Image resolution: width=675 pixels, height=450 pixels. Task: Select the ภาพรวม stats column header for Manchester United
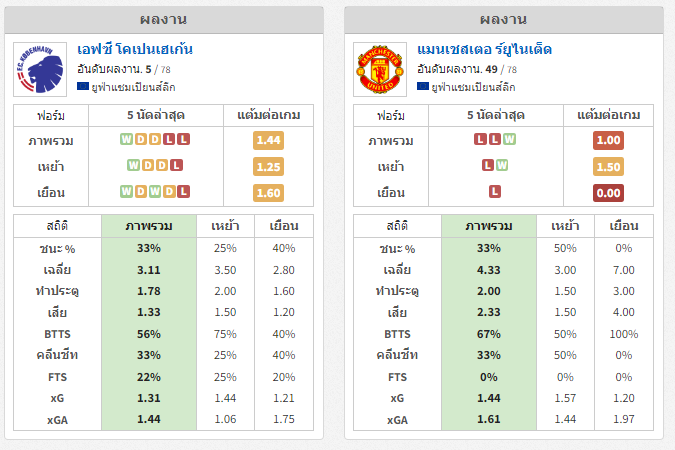(x=489, y=226)
